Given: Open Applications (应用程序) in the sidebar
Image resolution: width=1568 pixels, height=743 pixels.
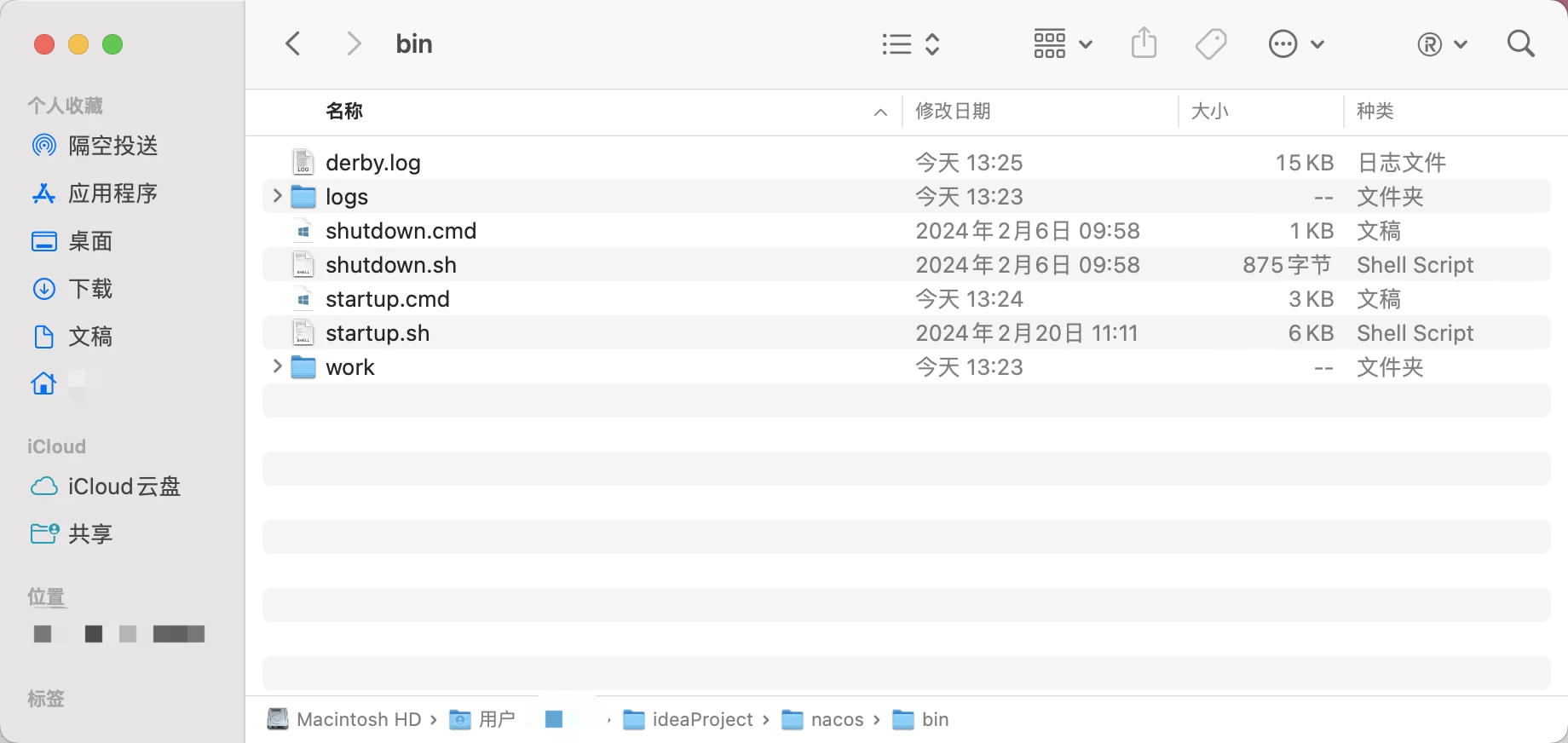Looking at the screenshot, I should pyautogui.click(x=112, y=193).
